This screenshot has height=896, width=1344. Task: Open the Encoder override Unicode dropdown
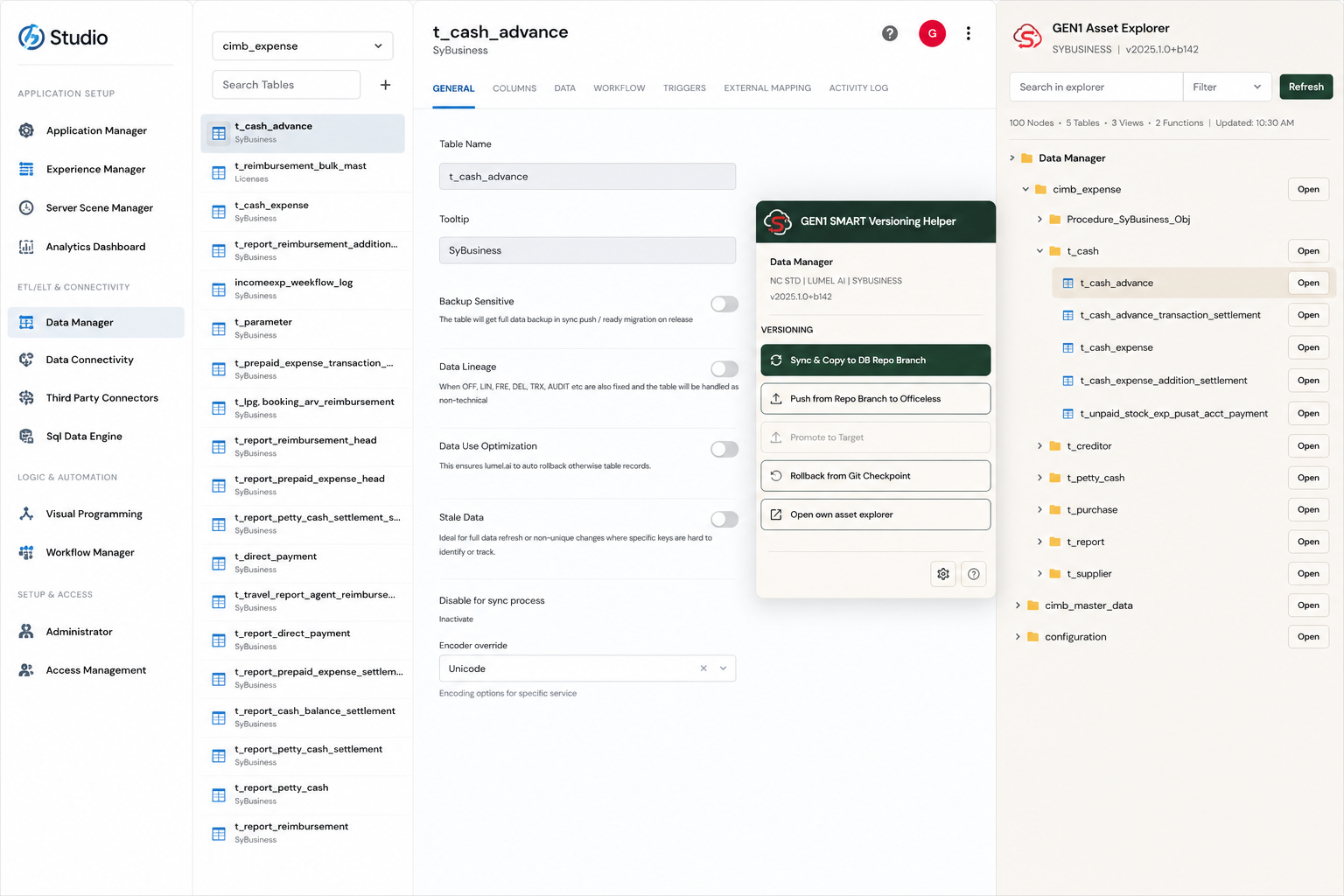click(587, 668)
